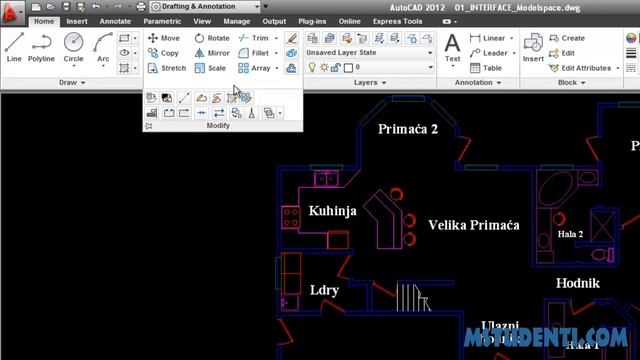Image resolution: width=640 pixels, height=360 pixels.
Task: Switch to the Express Tools tab
Action: (x=397, y=21)
